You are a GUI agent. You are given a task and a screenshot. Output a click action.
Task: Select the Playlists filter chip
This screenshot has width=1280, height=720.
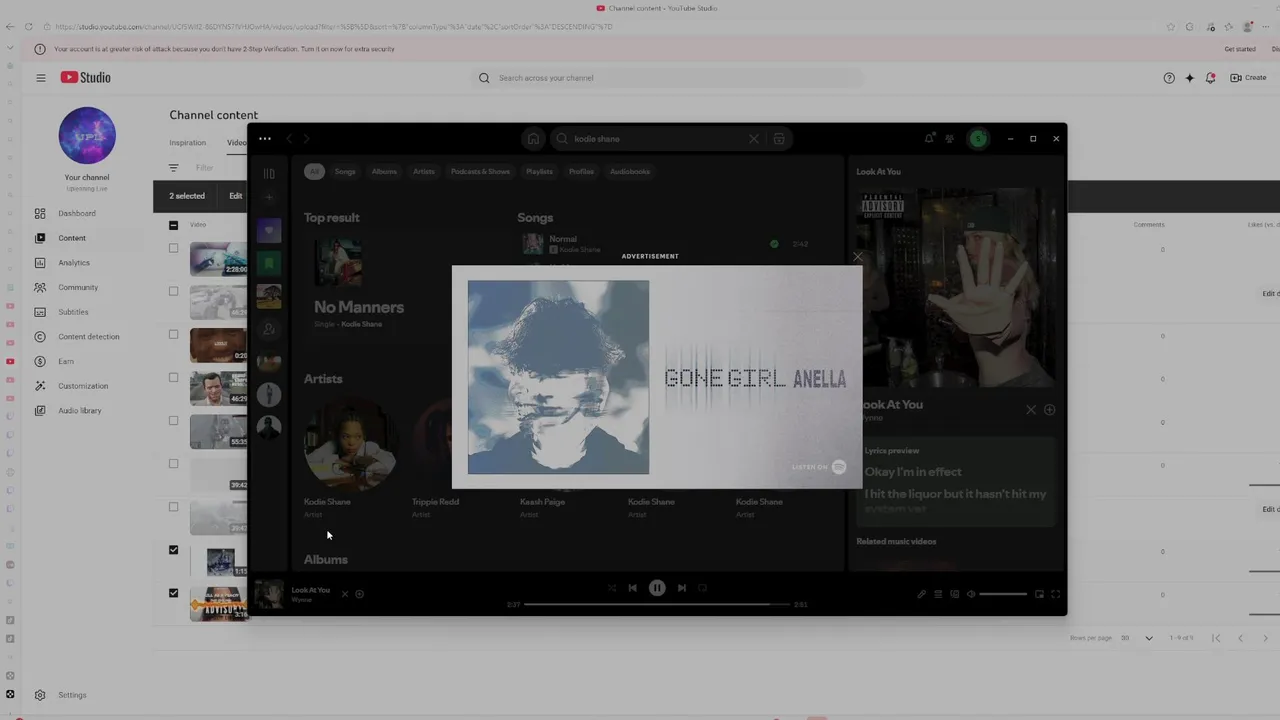(539, 171)
